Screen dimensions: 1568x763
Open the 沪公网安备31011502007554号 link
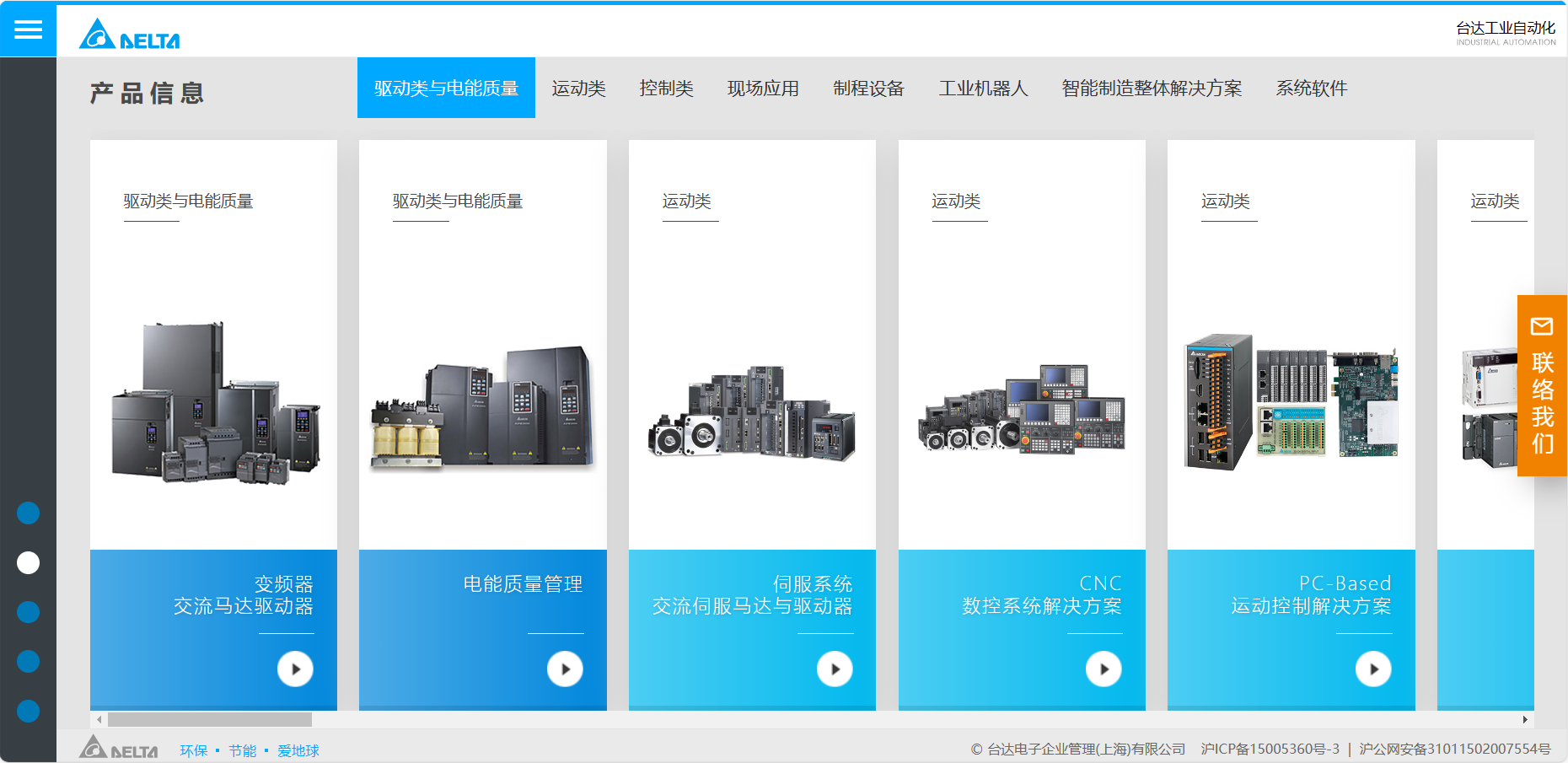click(1454, 749)
